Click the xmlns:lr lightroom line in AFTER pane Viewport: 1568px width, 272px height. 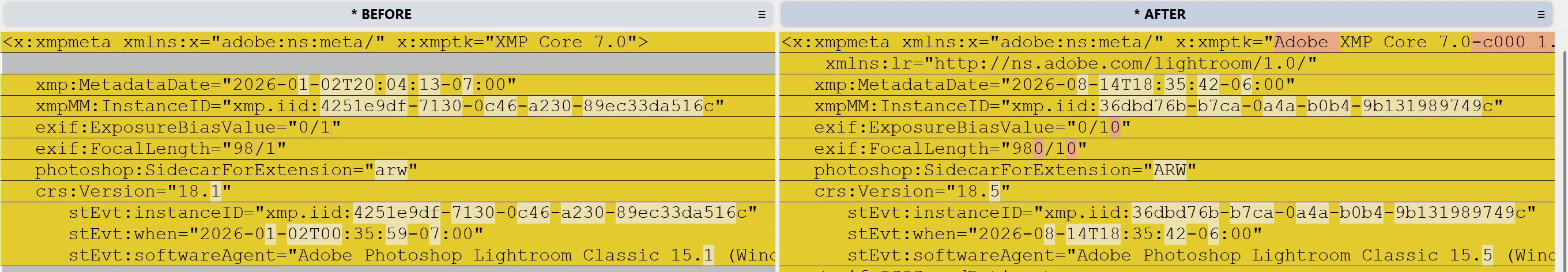click(x=1167, y=63)
